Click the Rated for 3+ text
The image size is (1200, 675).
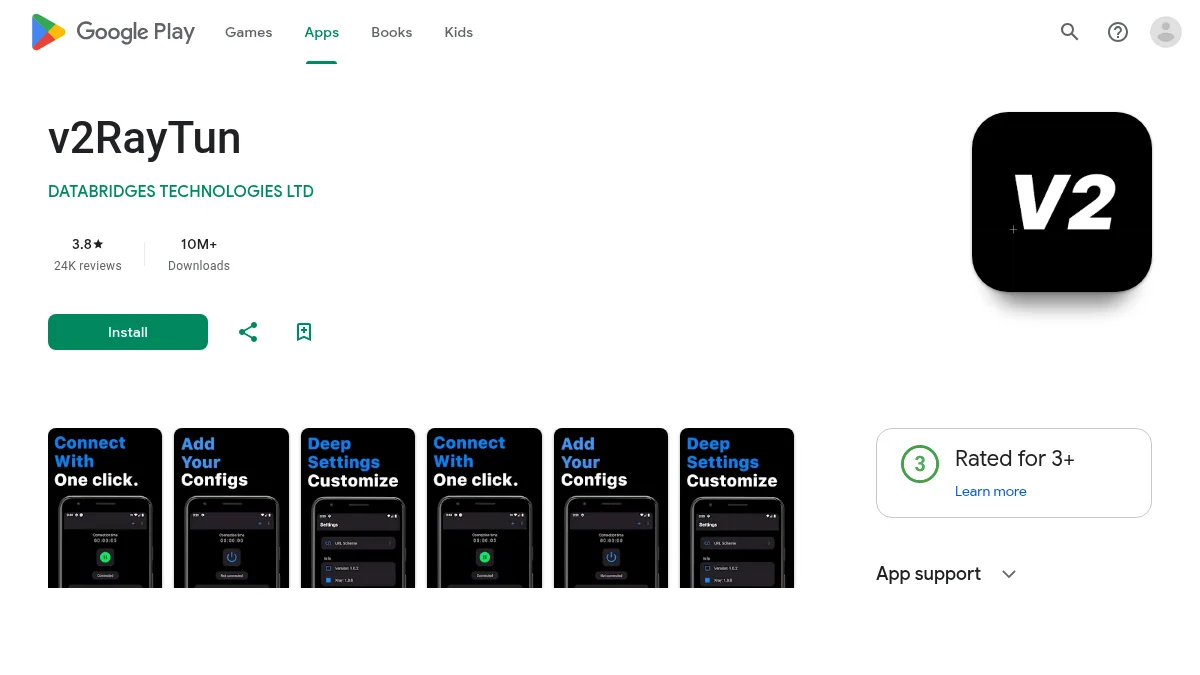(1015, 458)
